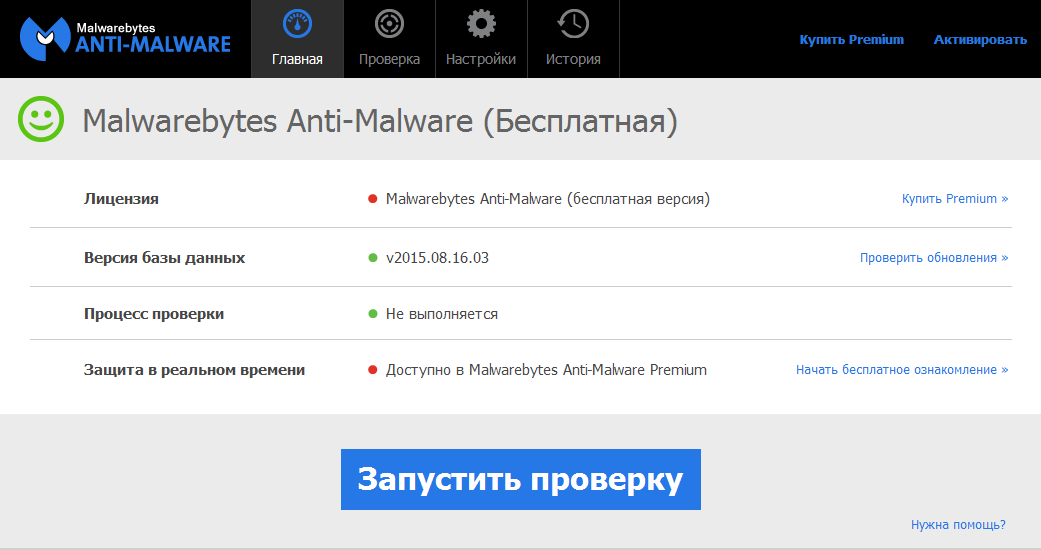Click the dashboard gauge icon
This screenshot has height=550, width=1041.
(297, 23)
